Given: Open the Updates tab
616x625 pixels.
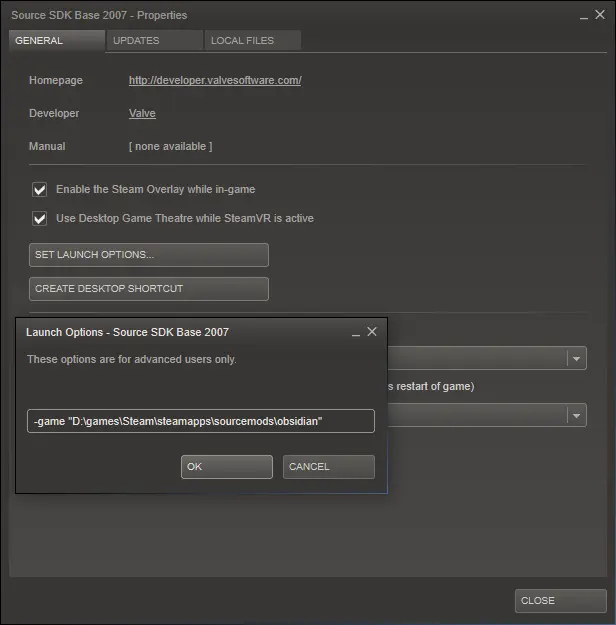Looking at the screenshot, I should pos(155,41).
